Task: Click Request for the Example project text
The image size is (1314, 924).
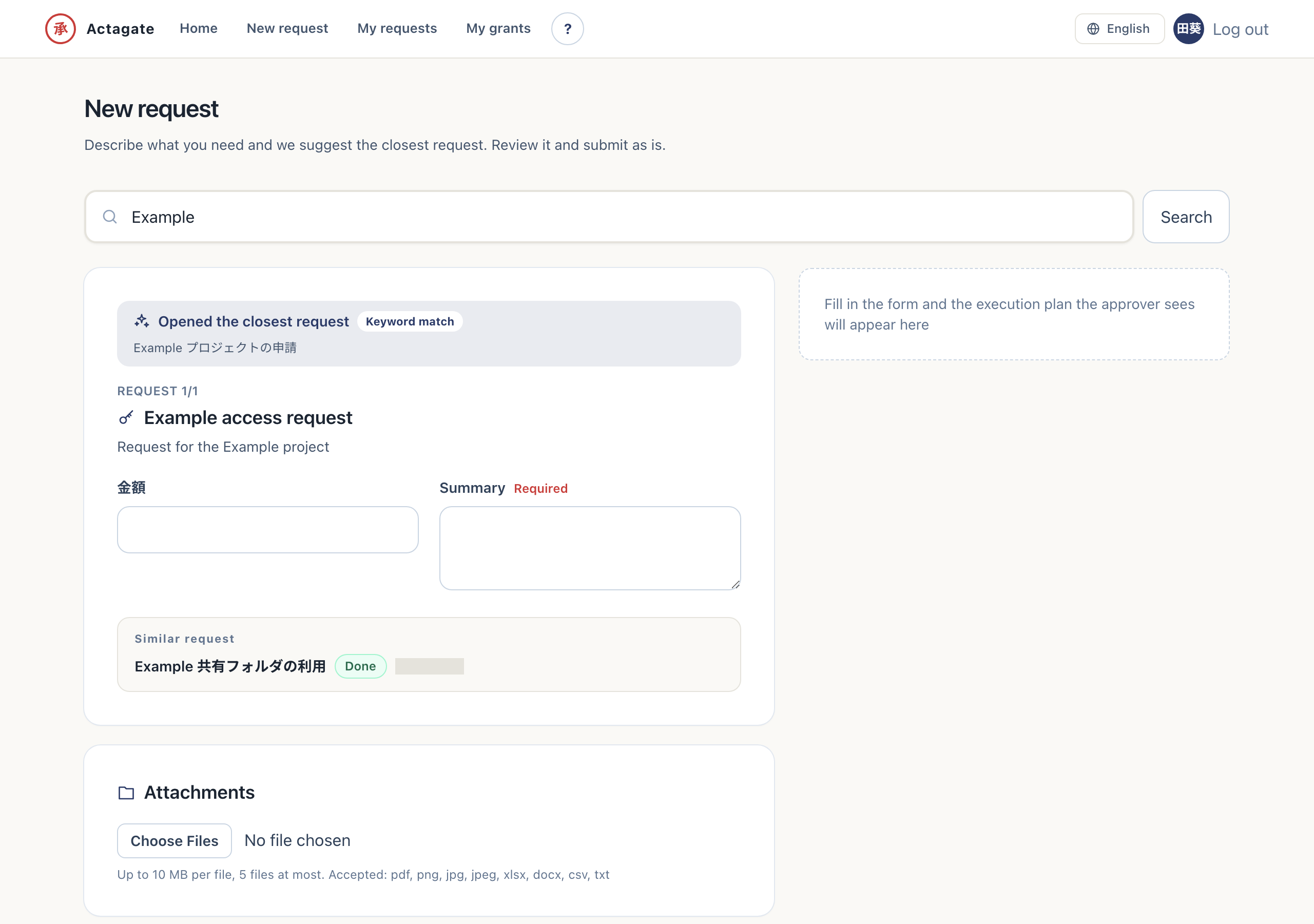Action: 223,447
